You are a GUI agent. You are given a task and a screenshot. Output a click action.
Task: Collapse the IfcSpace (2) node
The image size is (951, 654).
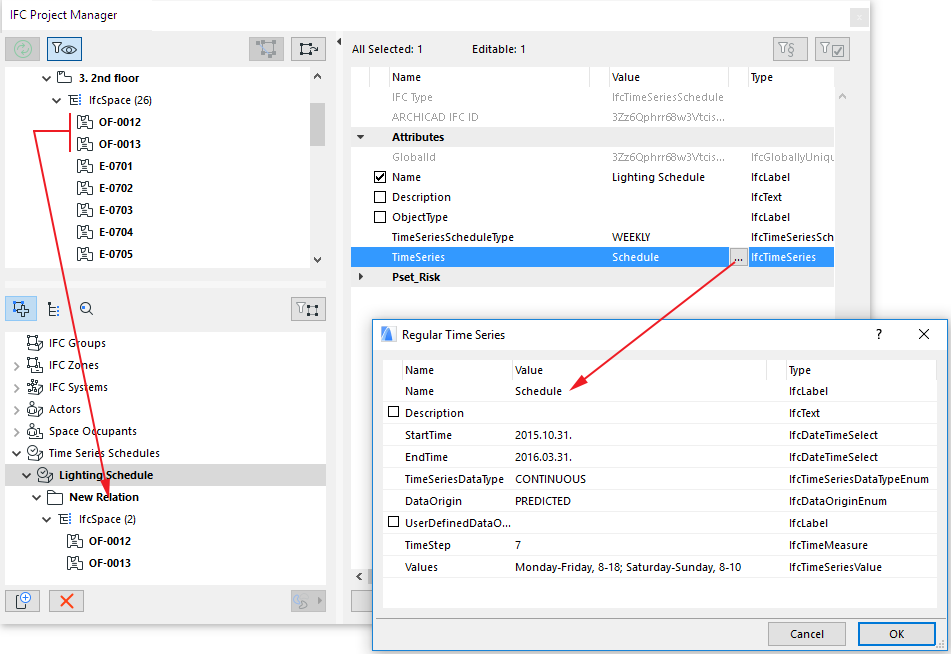point(47,519)
